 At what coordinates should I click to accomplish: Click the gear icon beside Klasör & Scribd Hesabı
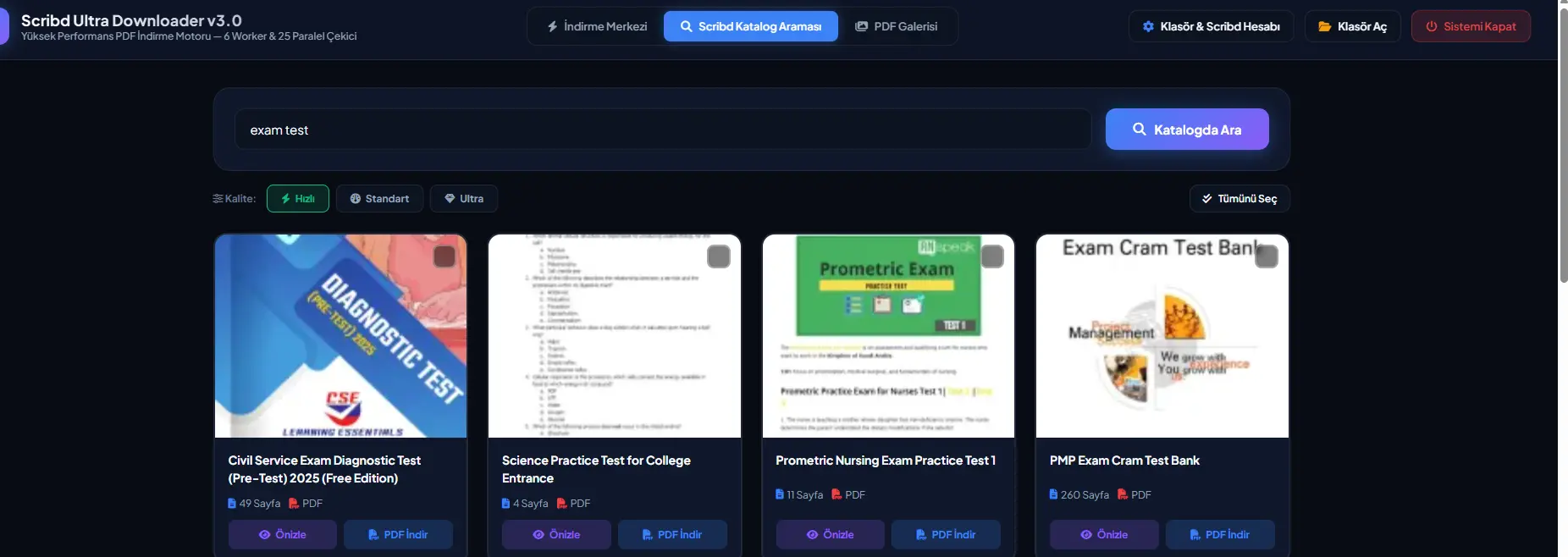coord(1148,26)
